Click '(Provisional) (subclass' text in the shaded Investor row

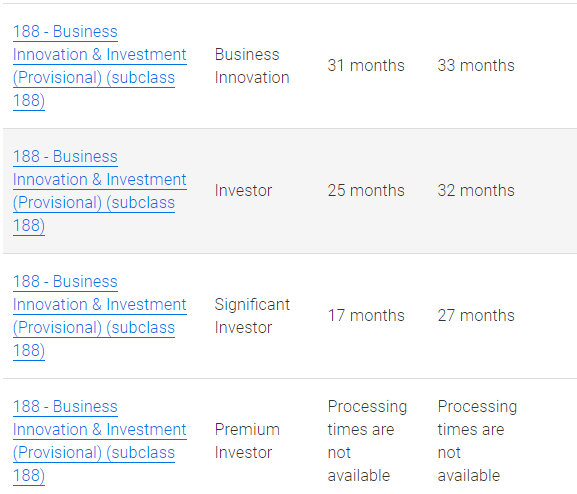[94, 202]
